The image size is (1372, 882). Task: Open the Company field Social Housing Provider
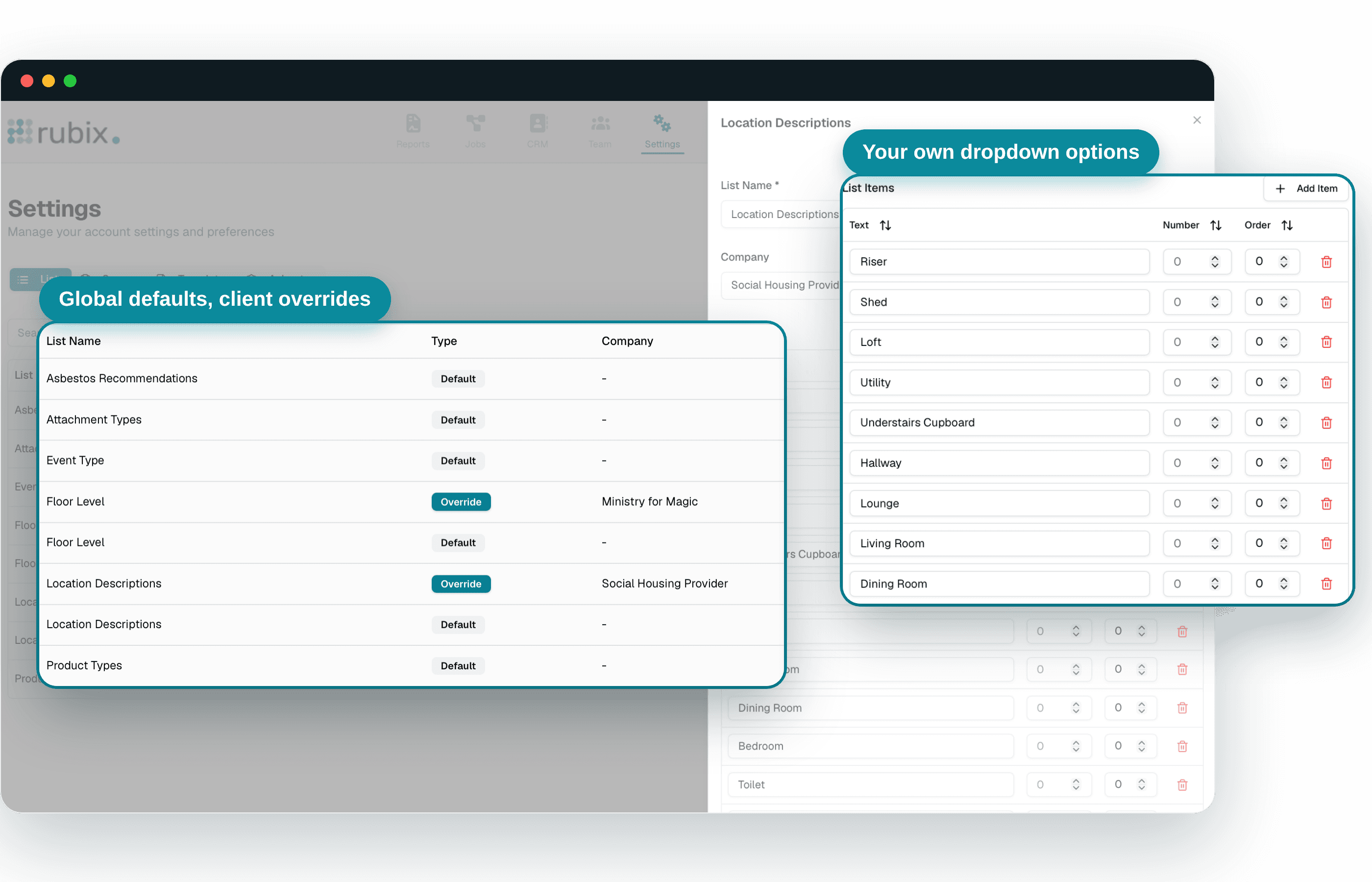(782, 285)
